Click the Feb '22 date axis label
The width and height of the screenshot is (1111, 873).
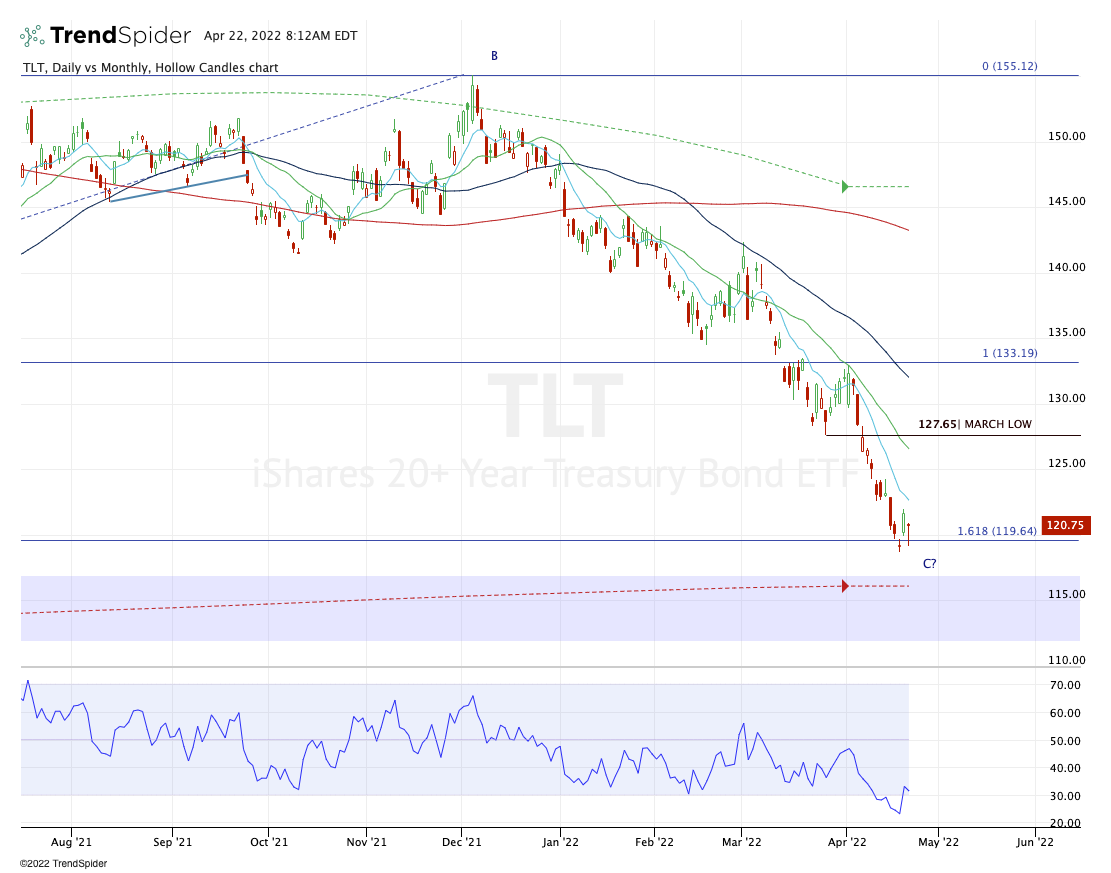[654, 842]
